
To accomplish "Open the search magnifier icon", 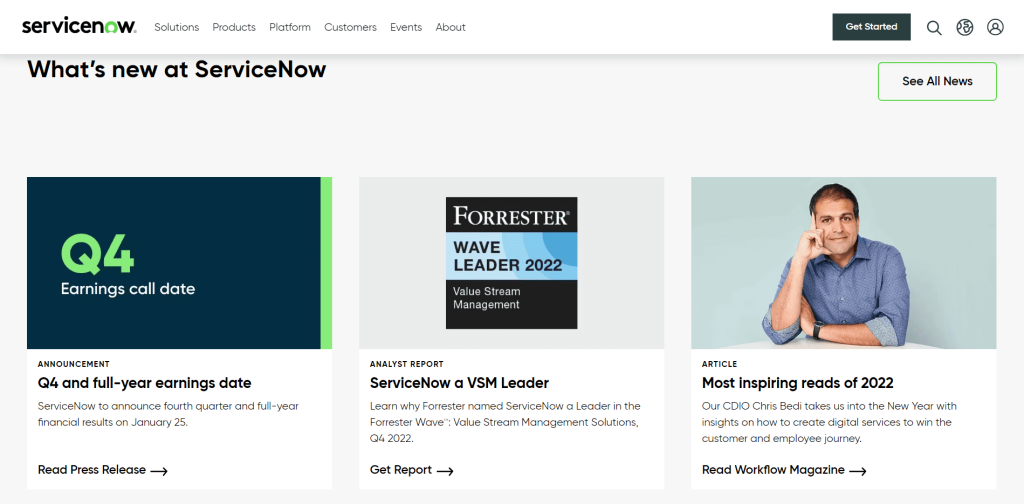I will tap(935, 27).
